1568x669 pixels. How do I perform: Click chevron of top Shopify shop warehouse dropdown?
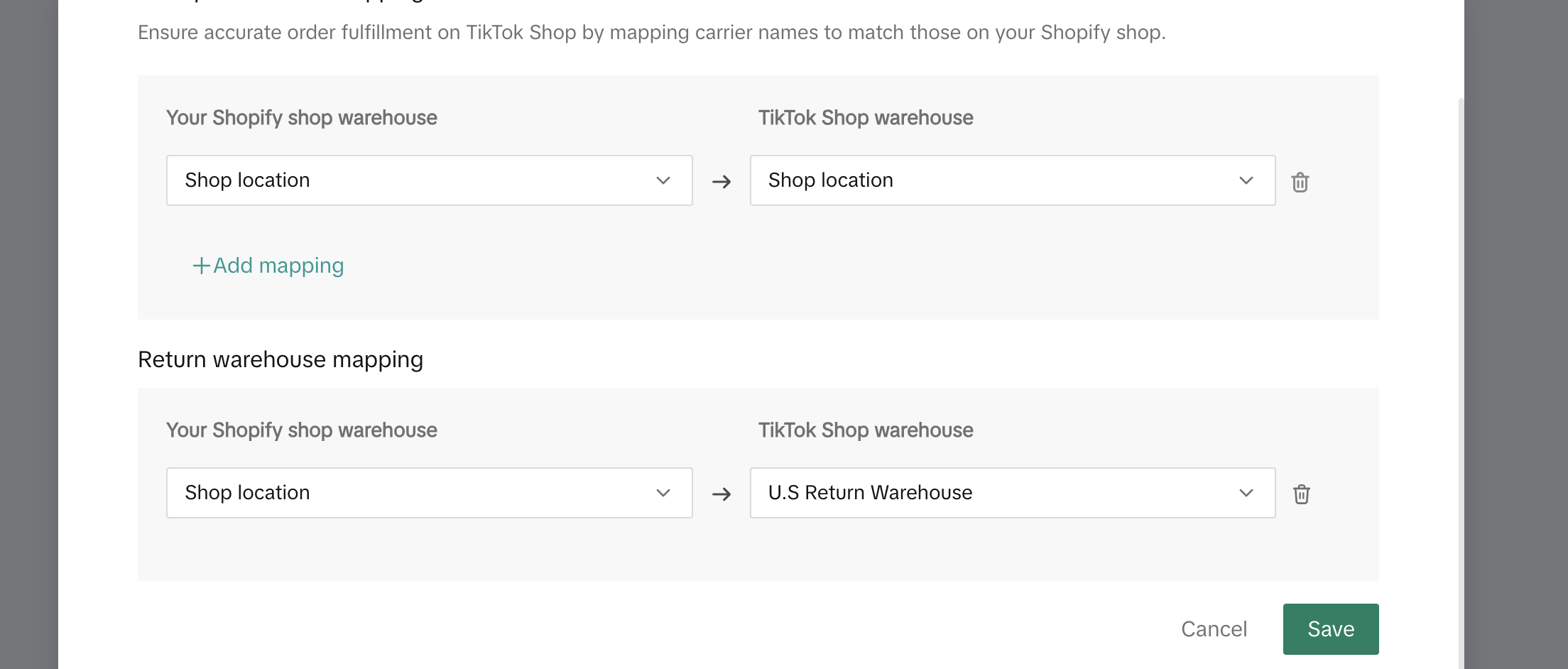click(663, 180)
